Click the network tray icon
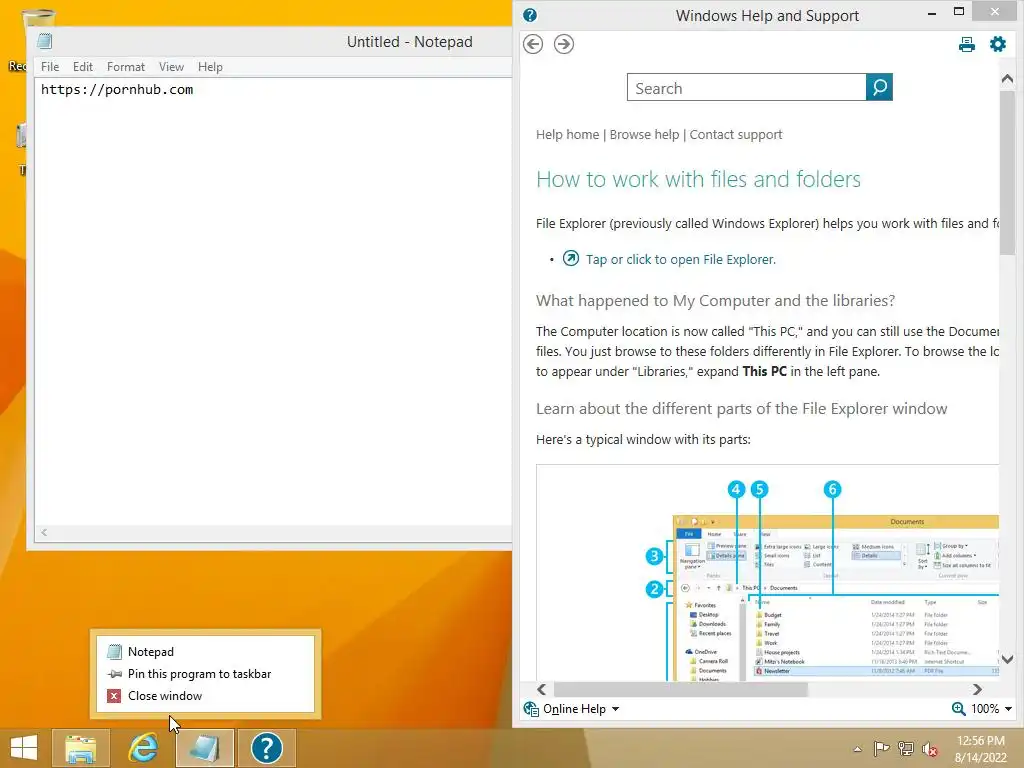 (x=905, y=748)
